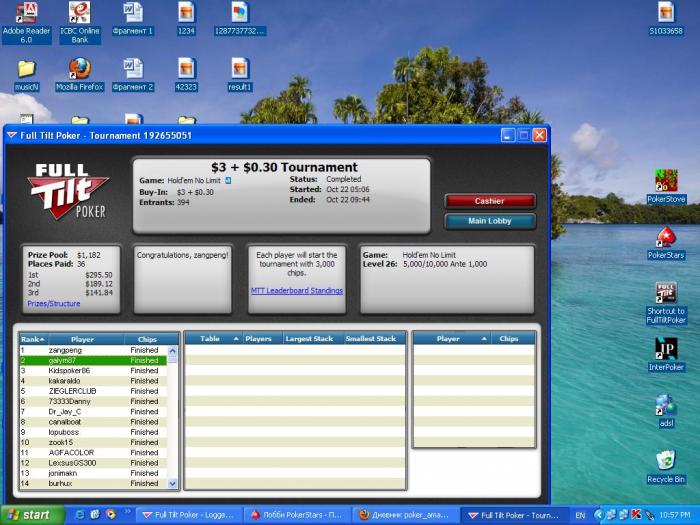Click the taskbar clock showing 10:57 PM
The width and height of the screenshot is (700, 525).
(x=675, y=515)
